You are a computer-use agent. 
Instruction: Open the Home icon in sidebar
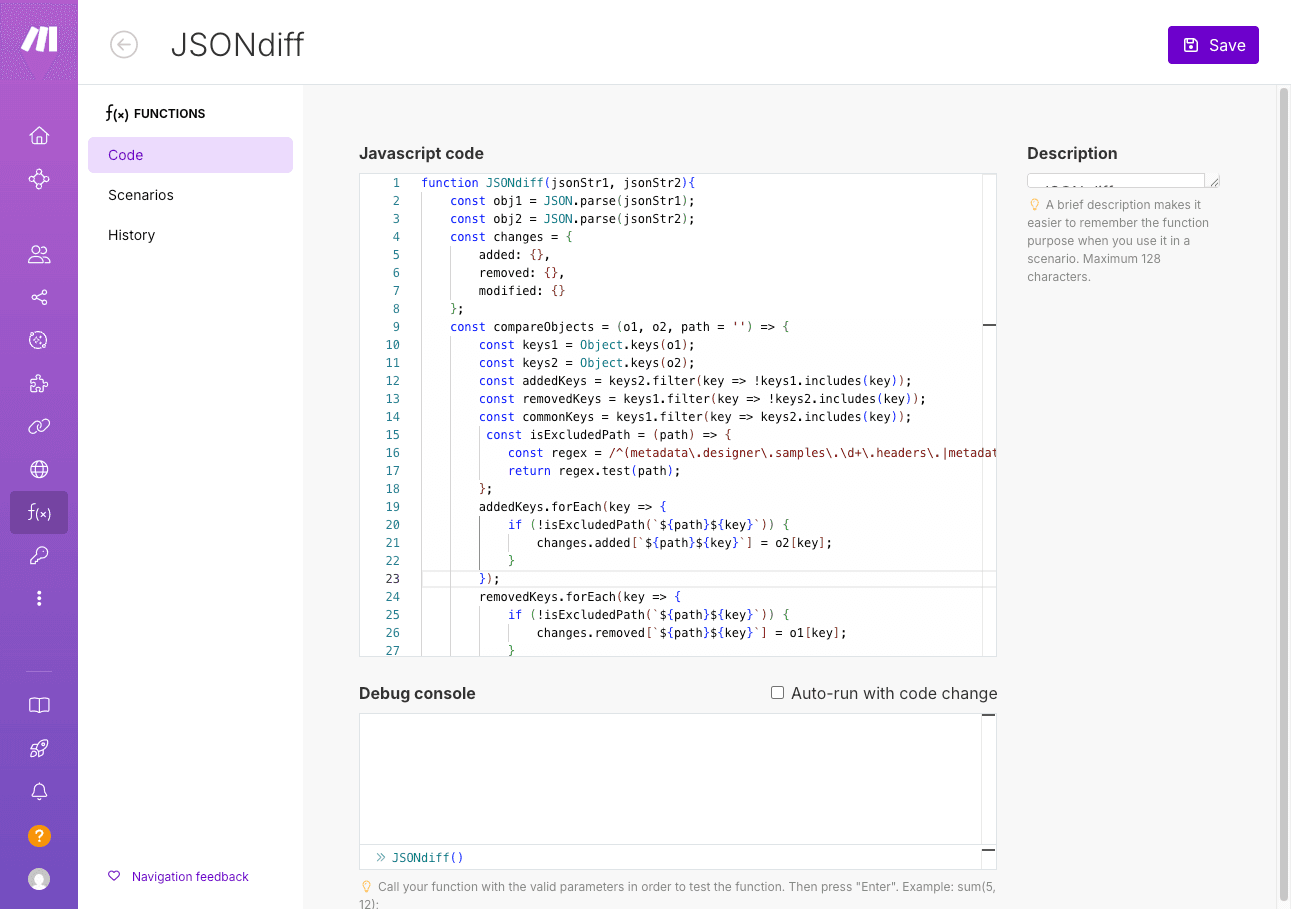coord(39,136)
